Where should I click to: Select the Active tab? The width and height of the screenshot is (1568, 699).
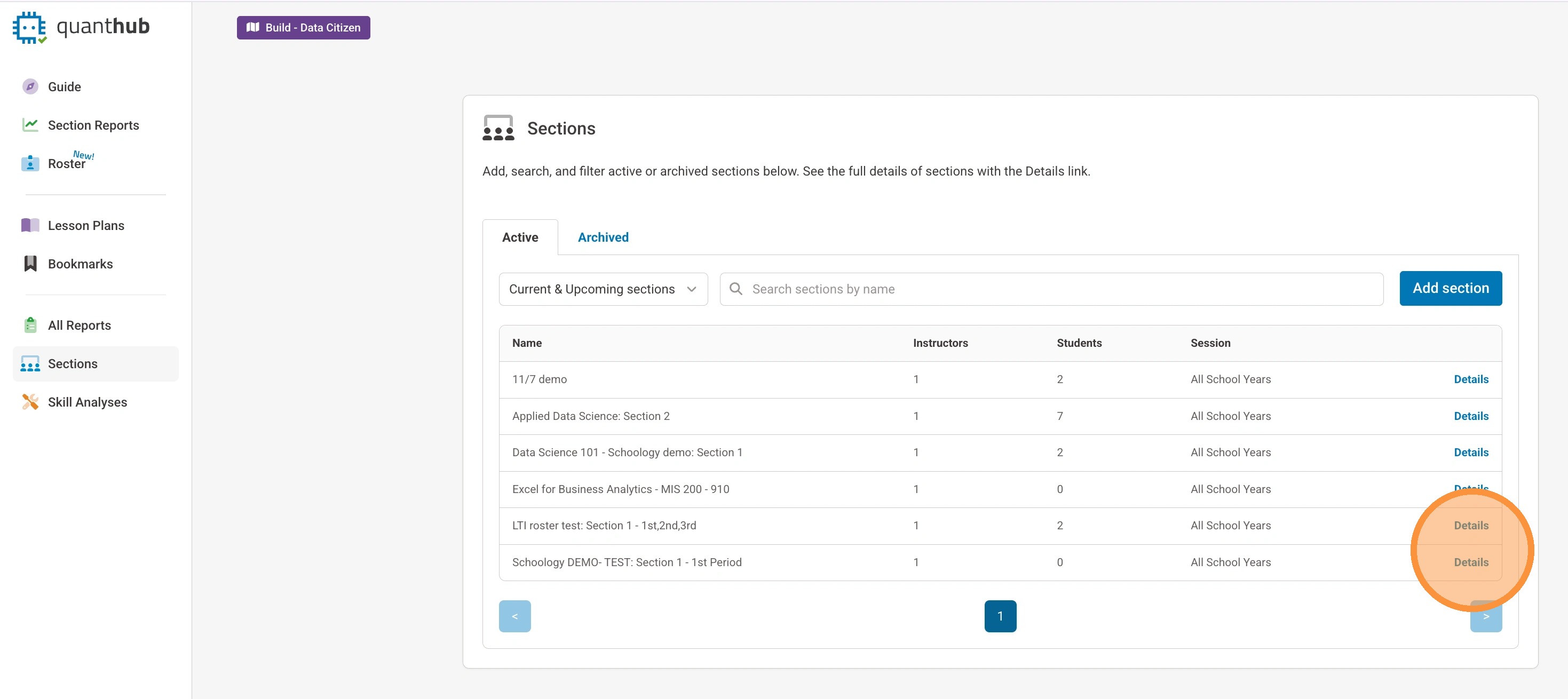(520, 237)
